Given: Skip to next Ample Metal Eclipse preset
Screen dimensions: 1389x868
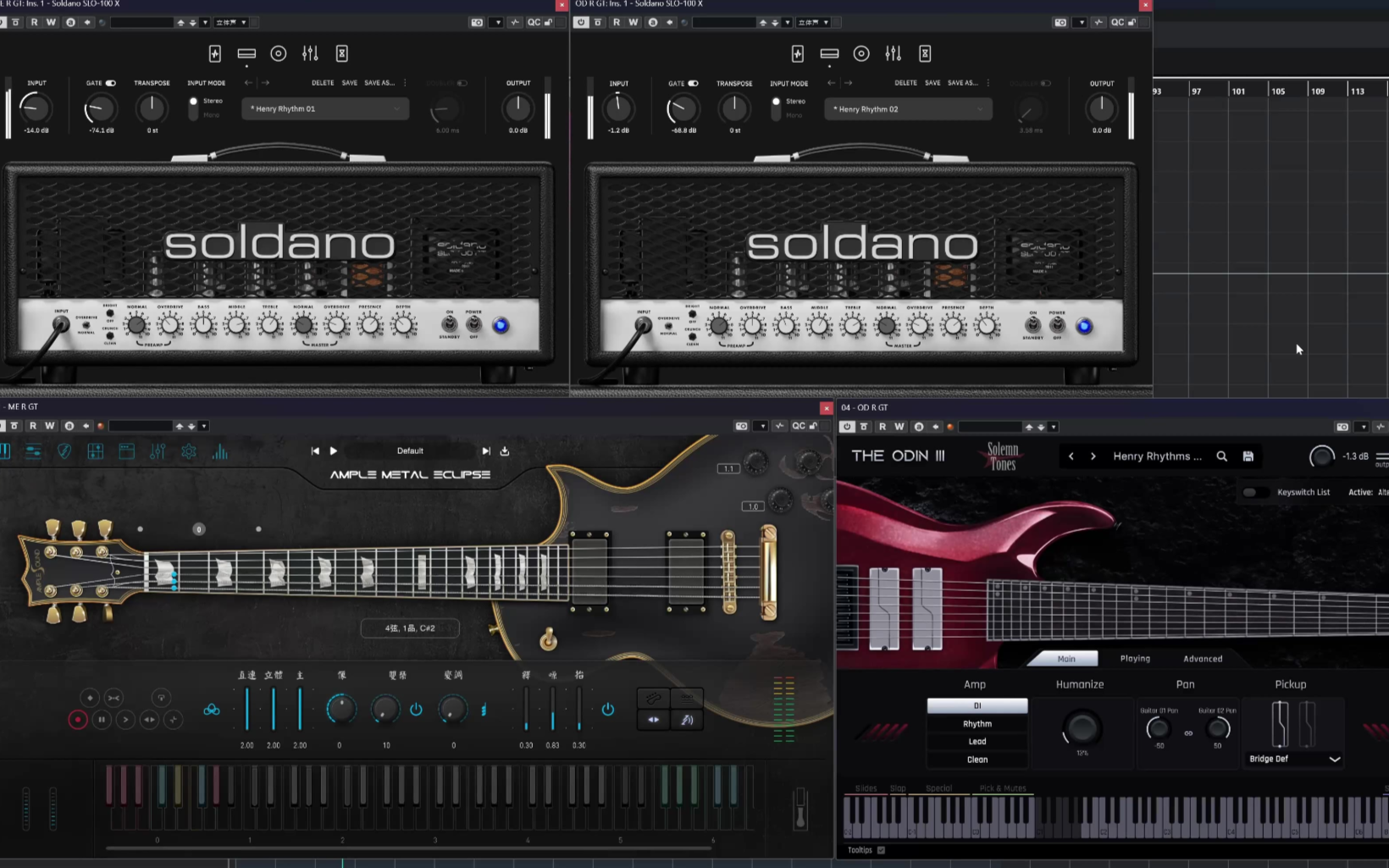Looking at the screenshot, I should point(486,451).
